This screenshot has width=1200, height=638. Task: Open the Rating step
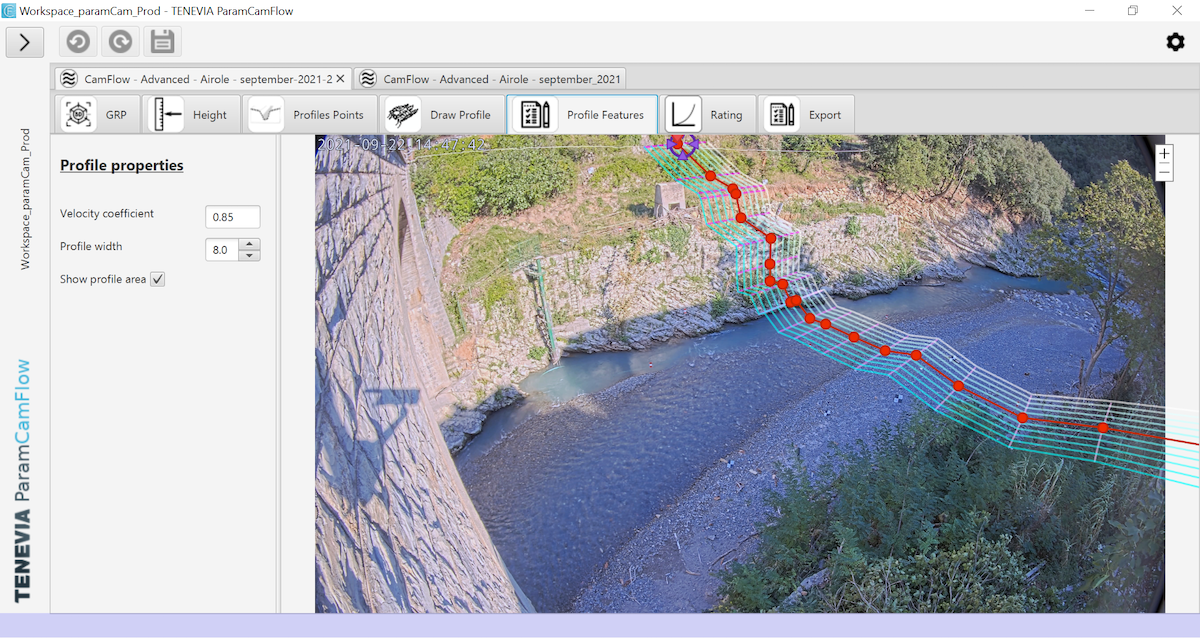[x=708, y=115]
